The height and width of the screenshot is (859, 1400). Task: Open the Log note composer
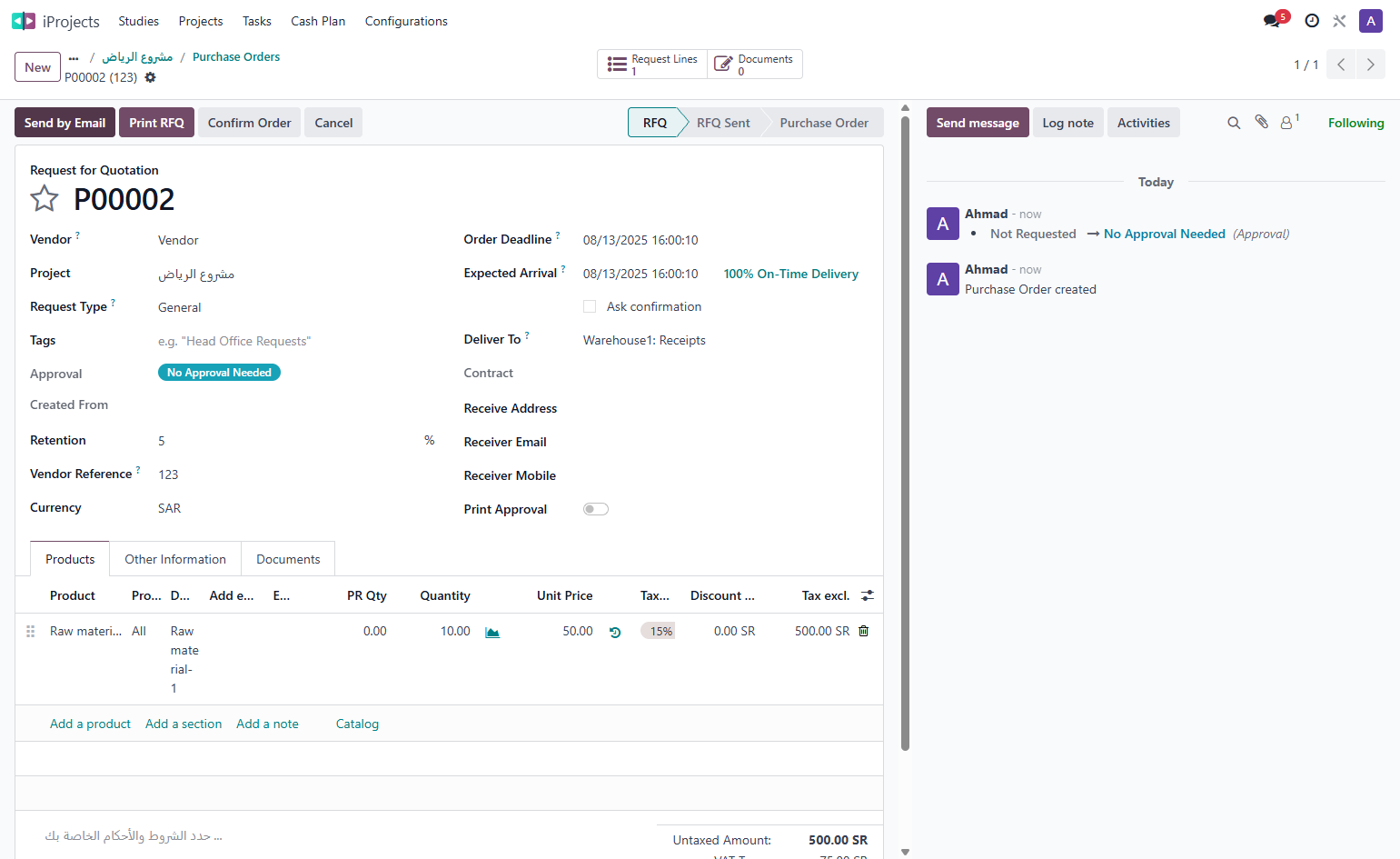pos(1068,123)
